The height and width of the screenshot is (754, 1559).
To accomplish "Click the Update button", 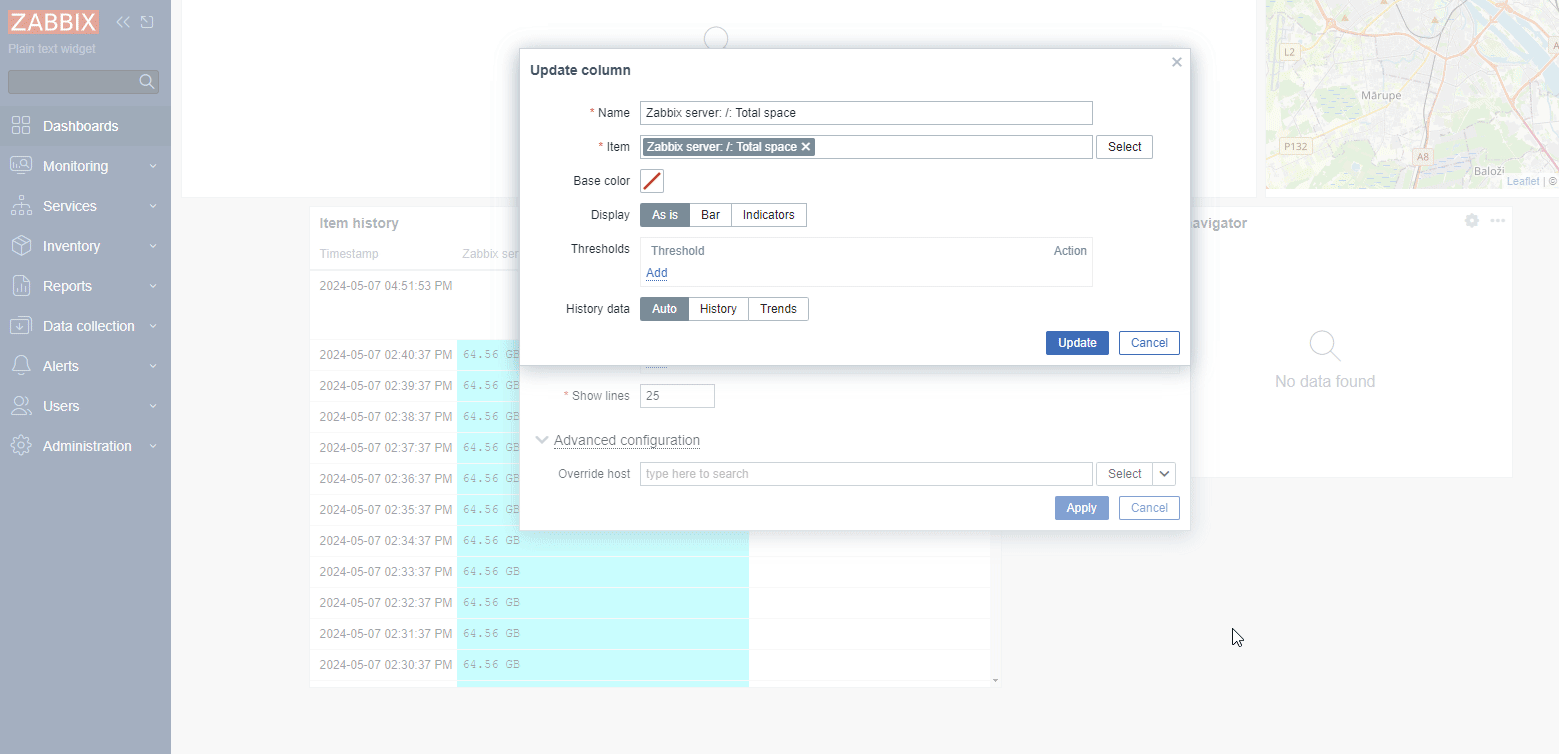I will (x=1077, y=343).
